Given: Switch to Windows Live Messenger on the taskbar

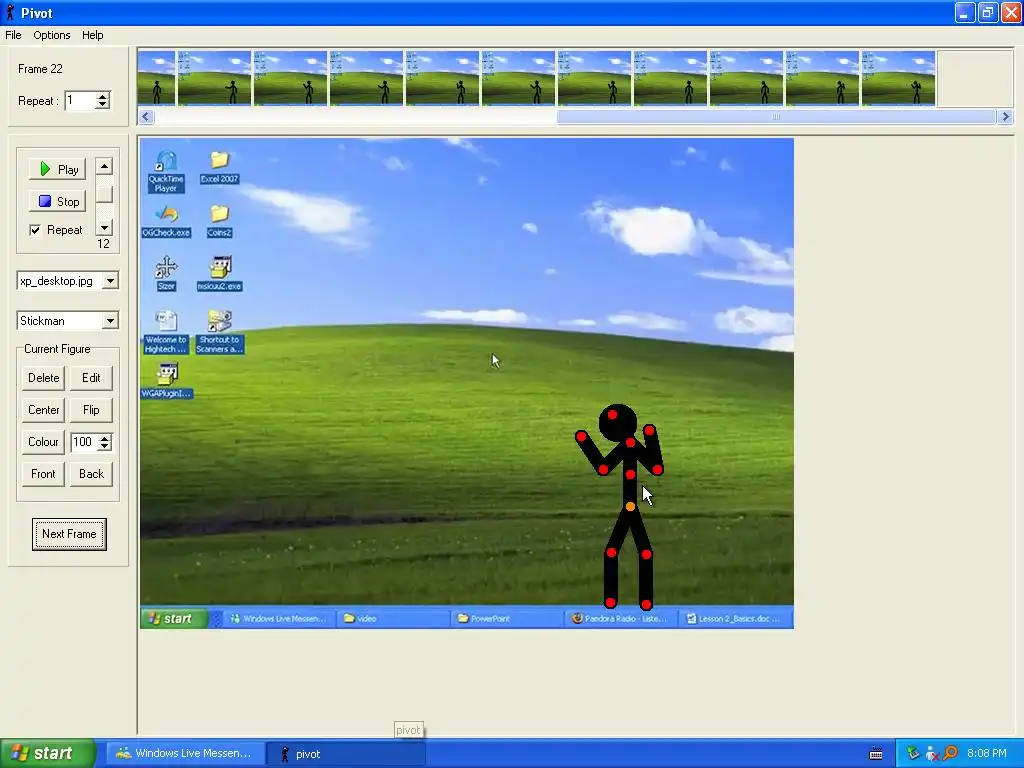Looking at the screenshot, I should click(x=184, y=754).
